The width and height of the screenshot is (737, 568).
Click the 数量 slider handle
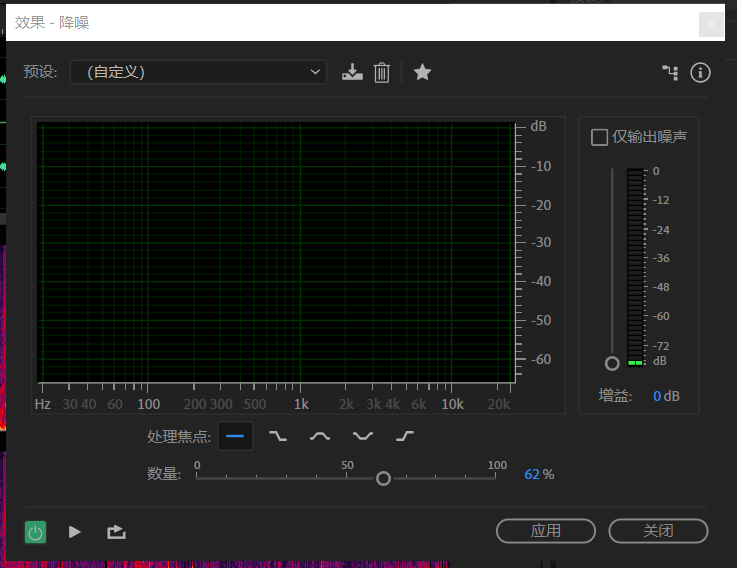383,479
